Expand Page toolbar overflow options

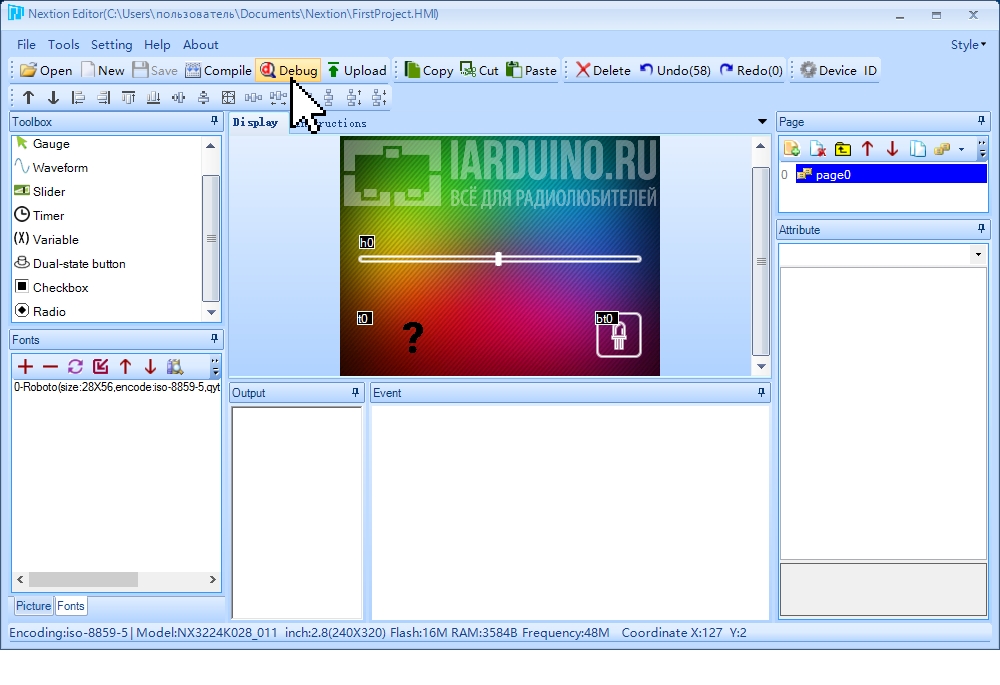coord(982,149)
